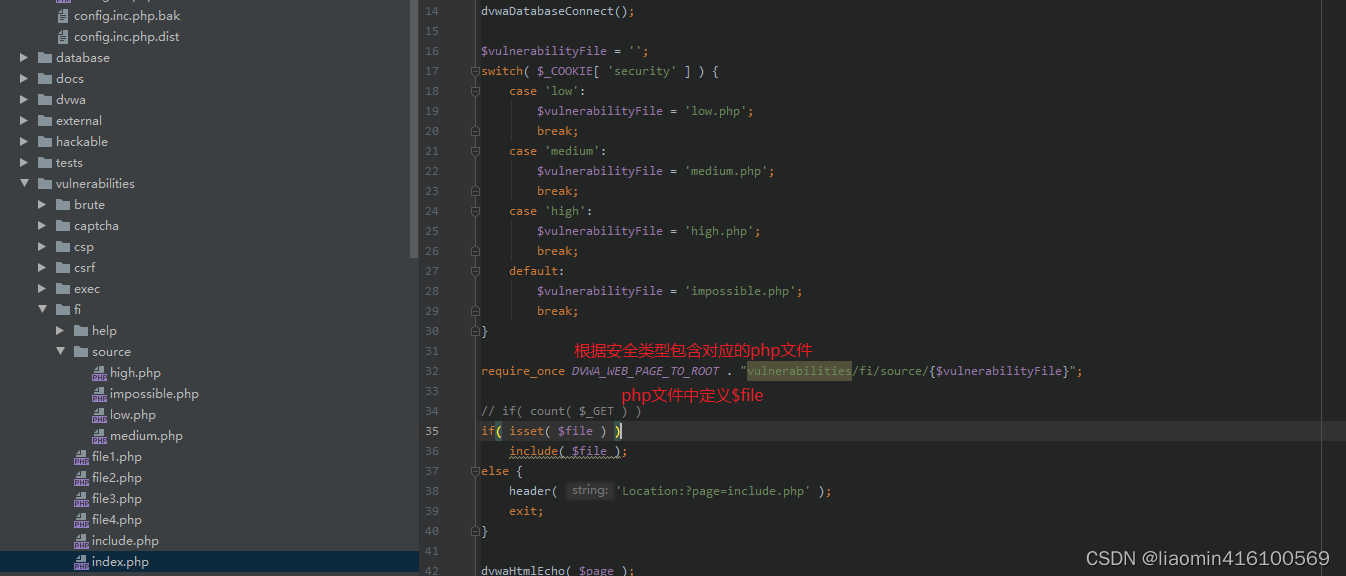Expand the csrf folder arrow

[42, 268]
